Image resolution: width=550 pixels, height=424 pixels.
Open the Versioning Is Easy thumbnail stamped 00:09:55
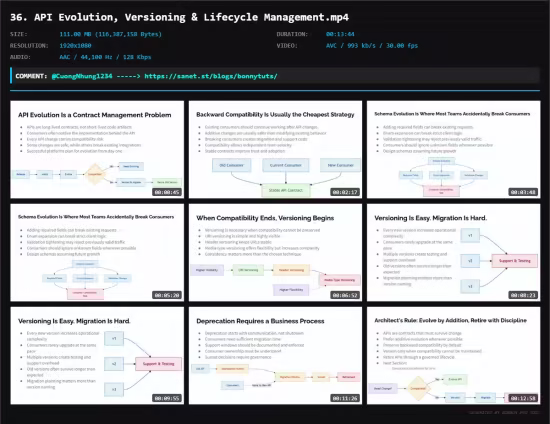[97, 356]
